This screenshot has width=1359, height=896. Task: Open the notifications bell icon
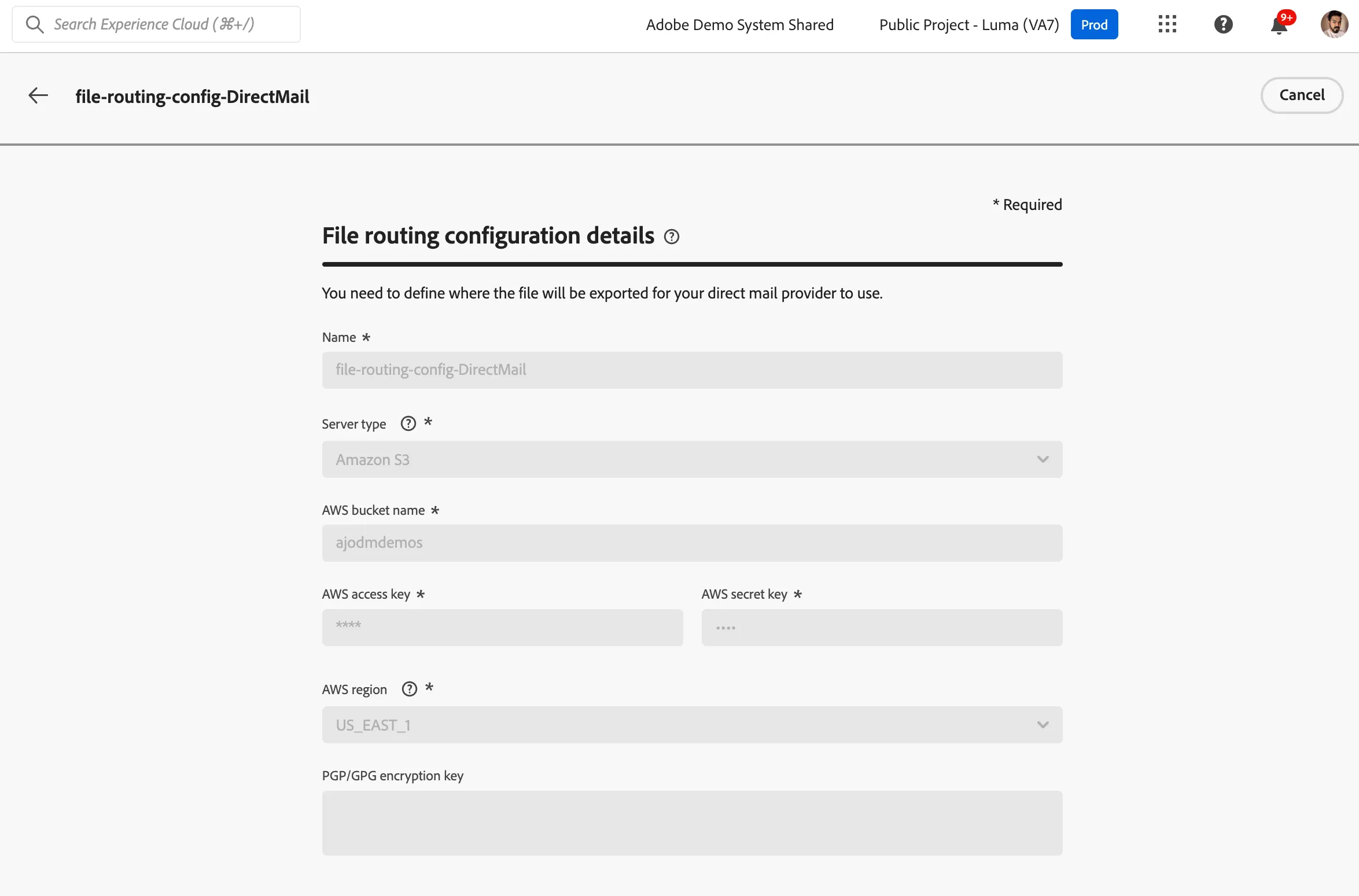point(1279,25)
